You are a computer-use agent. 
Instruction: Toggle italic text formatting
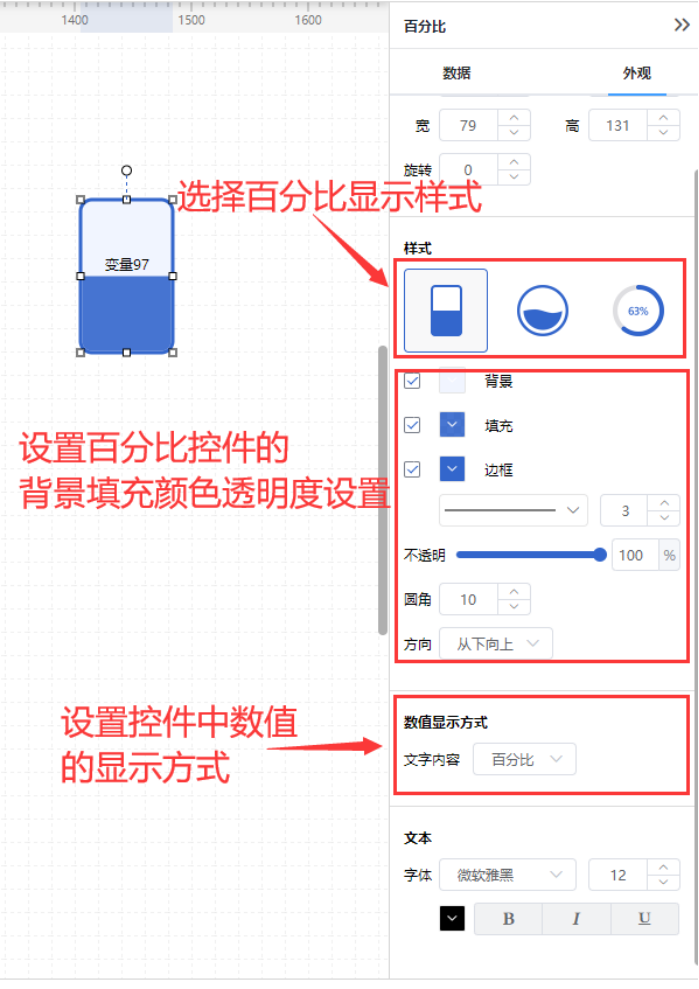pyautogui.click(x=576, y=919)
